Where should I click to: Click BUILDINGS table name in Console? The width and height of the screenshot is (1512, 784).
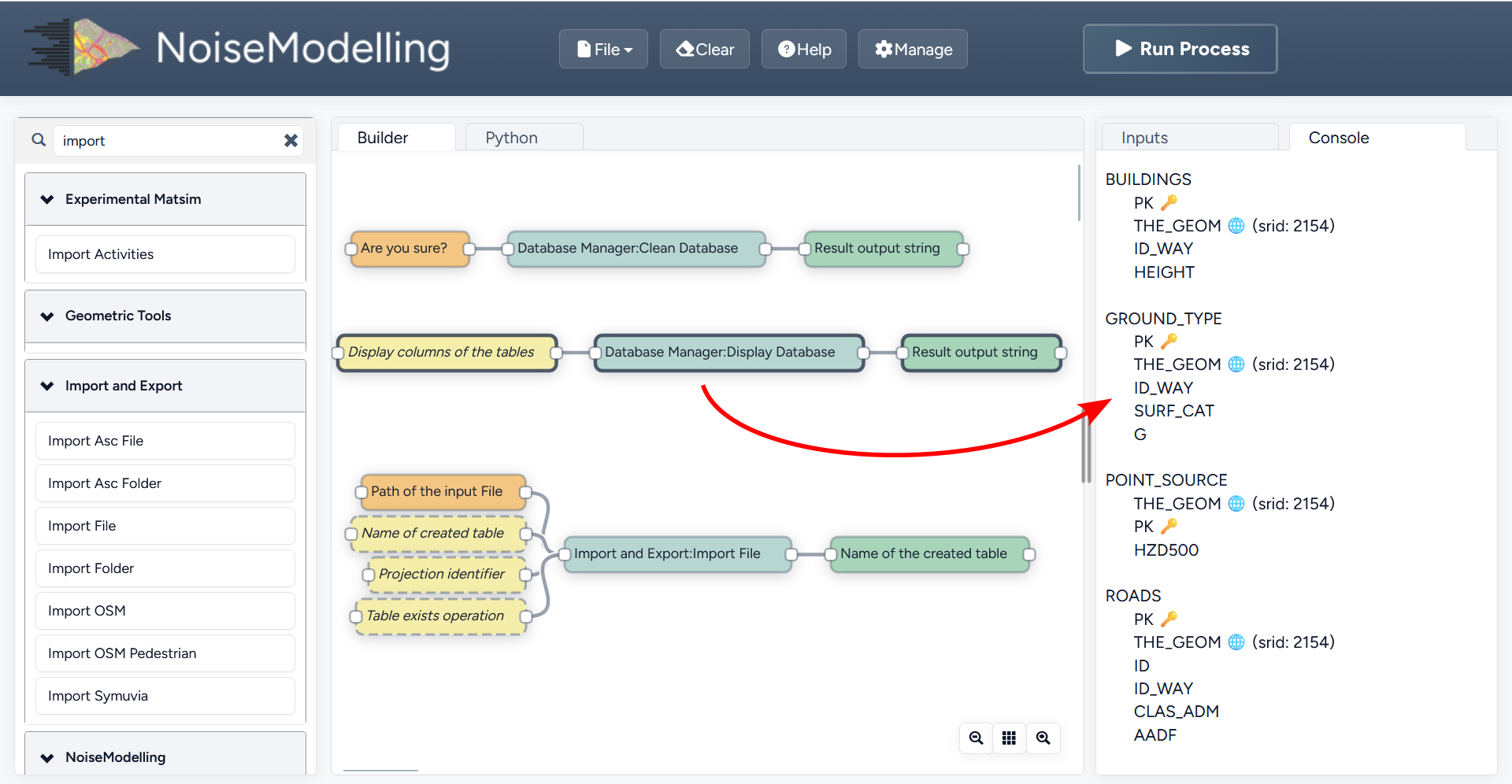click(1148, 179)
